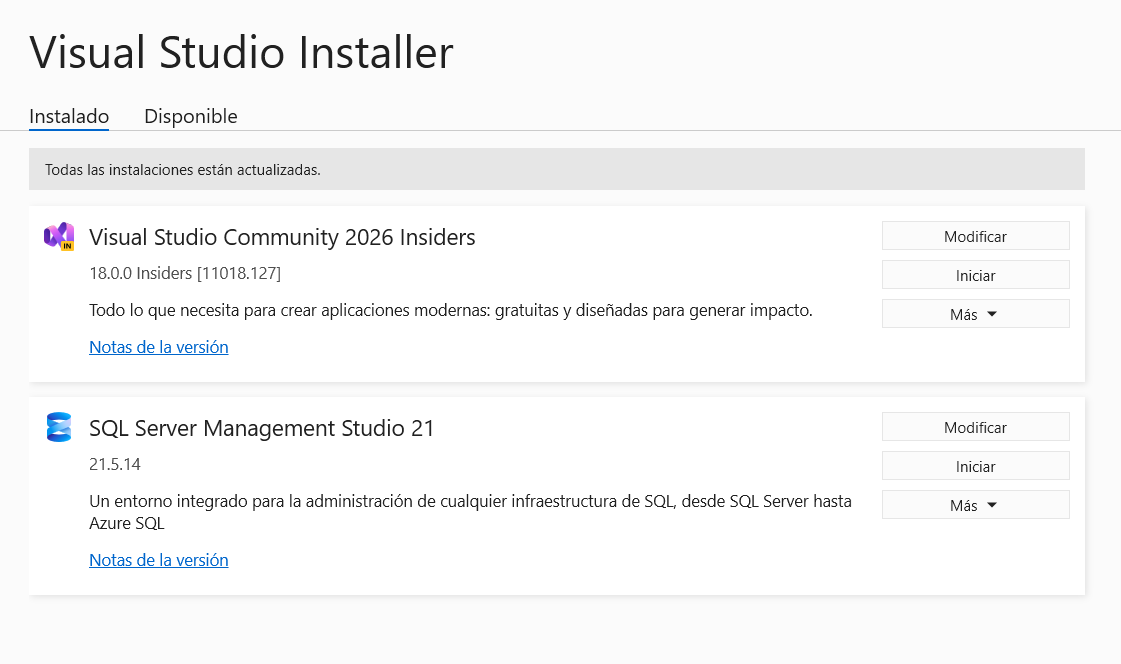
Task: Launch Visual Studio Community 2026 with Iniciar
Action: pyautogui.click(x=975, y=275)
